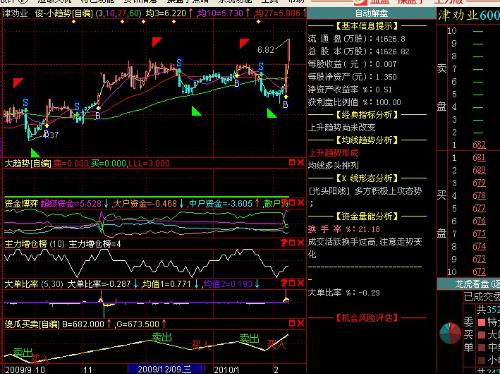Maximize the 大趋势 indicator sub-panel
The height and width of the screenshot is (374, 500).
tap(292, 162)
